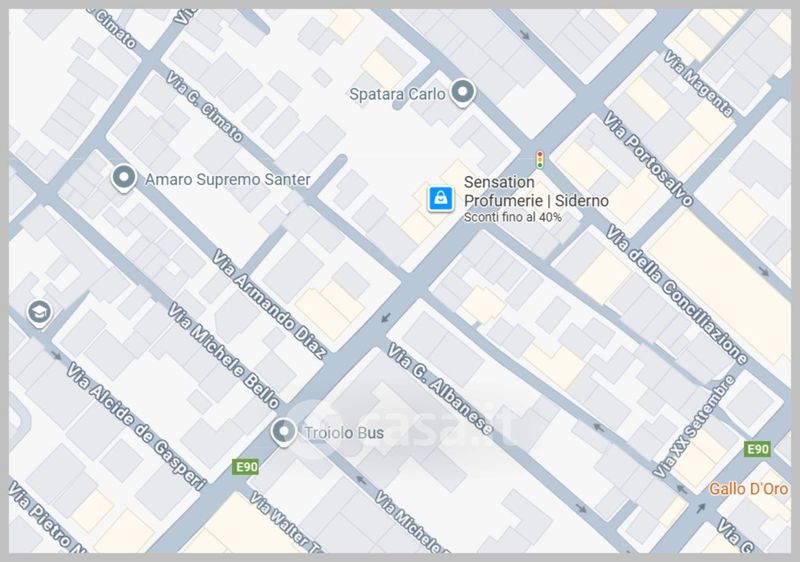
Task: Click the Via della Conciliazione street name
Action: click(x=677, y=294)
